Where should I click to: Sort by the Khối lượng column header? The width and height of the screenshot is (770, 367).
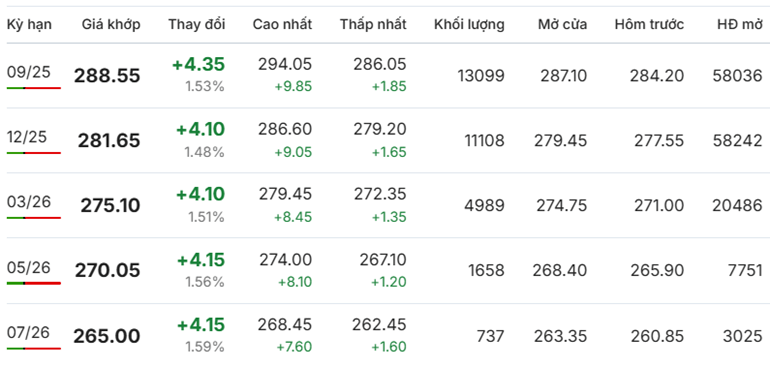469,25
